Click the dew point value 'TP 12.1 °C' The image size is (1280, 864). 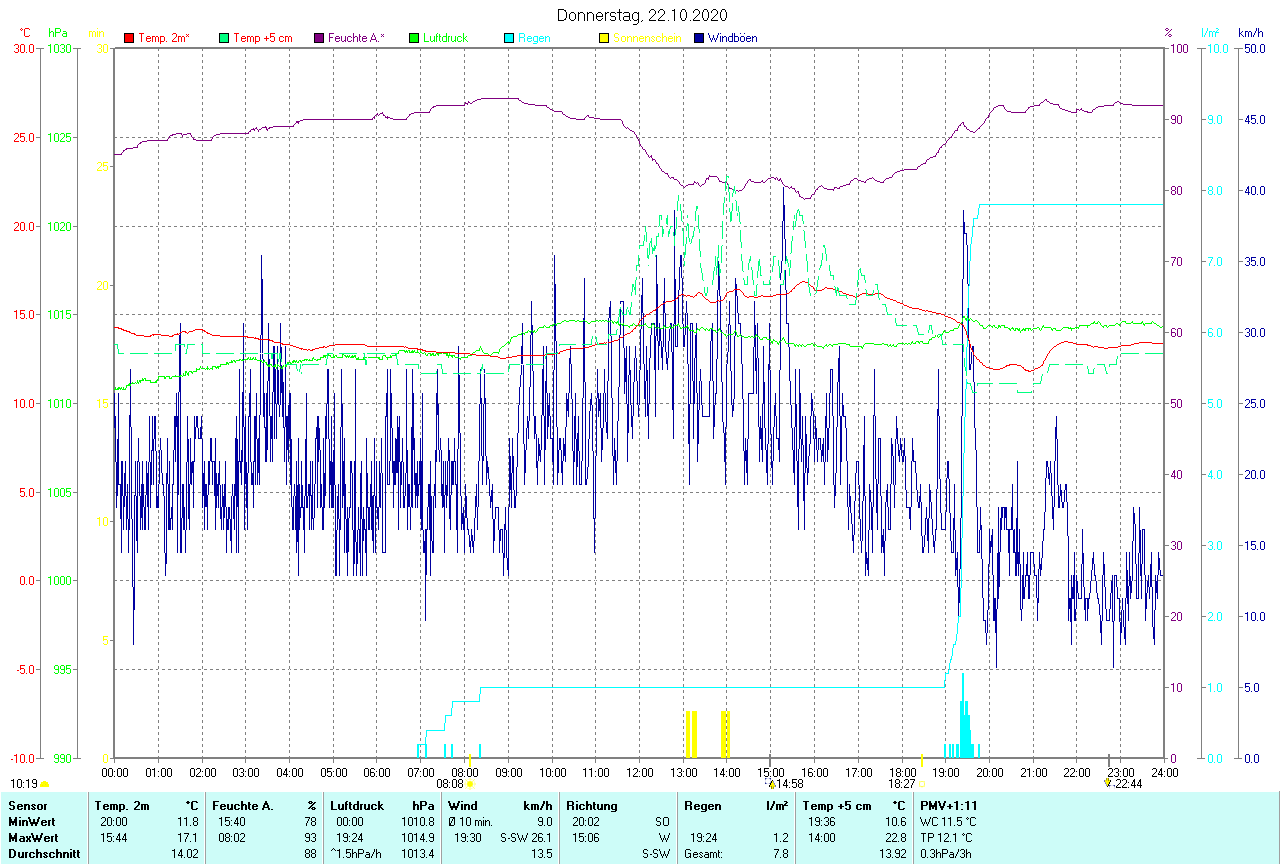(947, 838)
